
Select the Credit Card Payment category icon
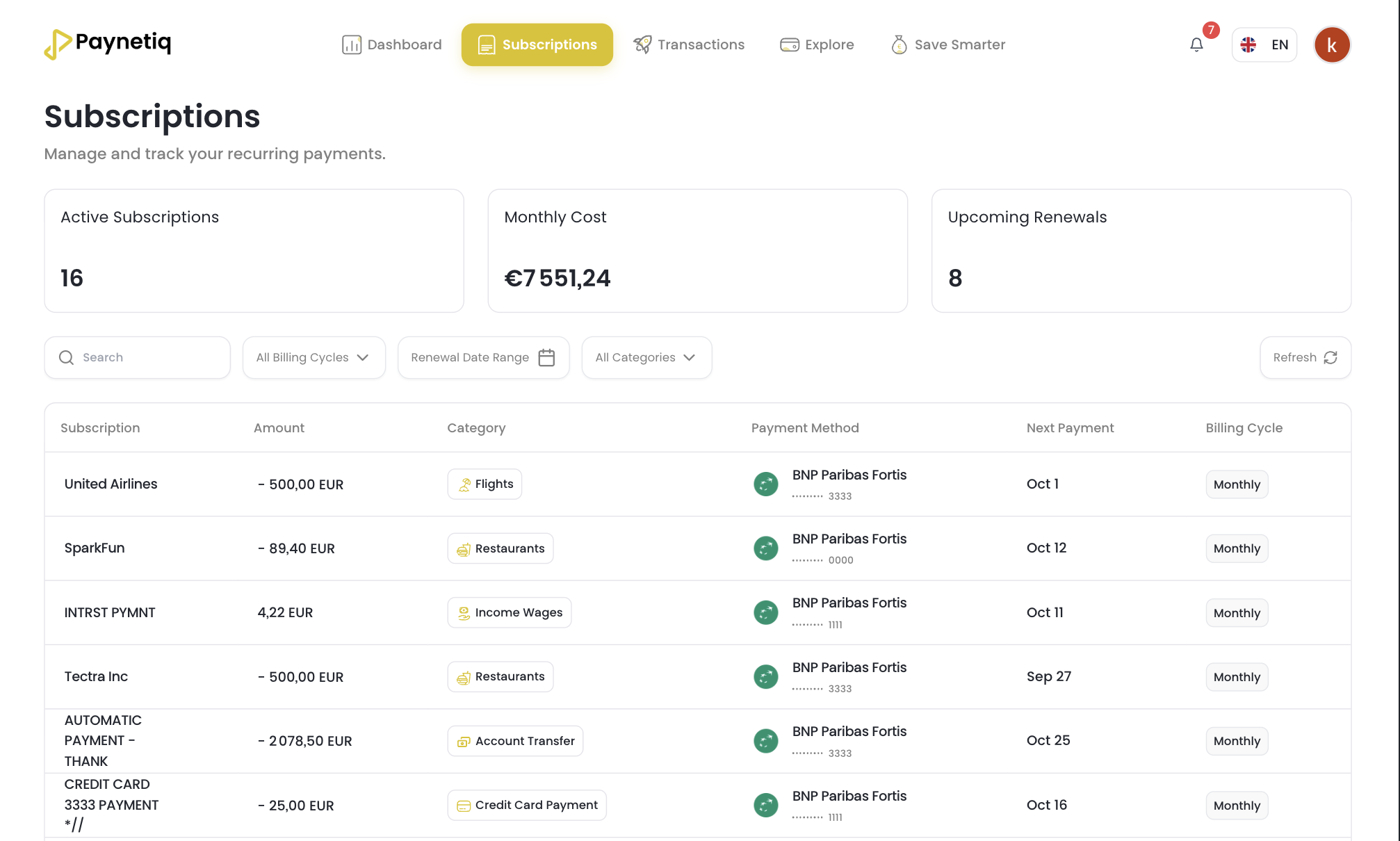pyautogui.click(x=463, y=805)
